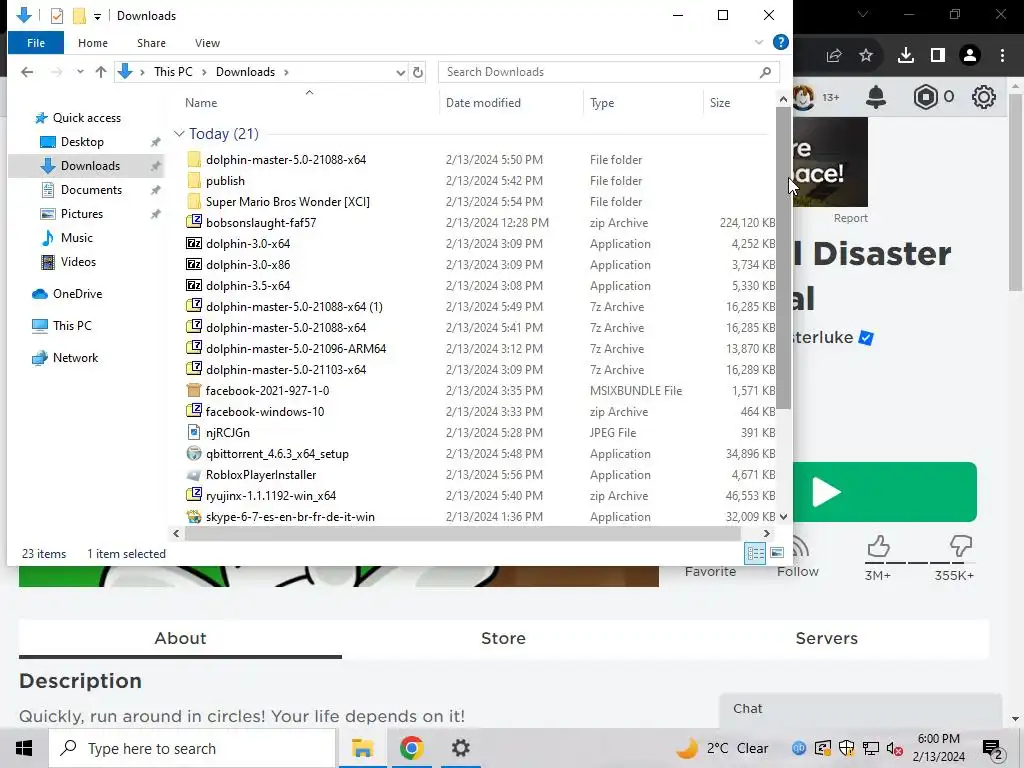
Task: Open recent locations dropdown arrow
Action: coord(80,72)
